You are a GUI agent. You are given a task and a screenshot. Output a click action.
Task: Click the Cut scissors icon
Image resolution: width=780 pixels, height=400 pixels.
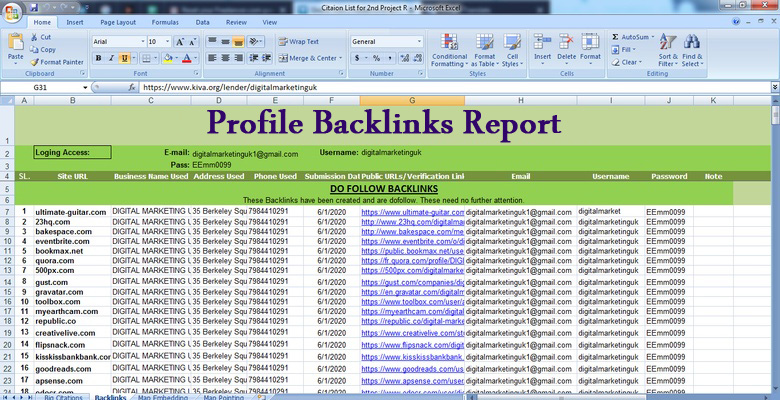(x=35, y=37)
